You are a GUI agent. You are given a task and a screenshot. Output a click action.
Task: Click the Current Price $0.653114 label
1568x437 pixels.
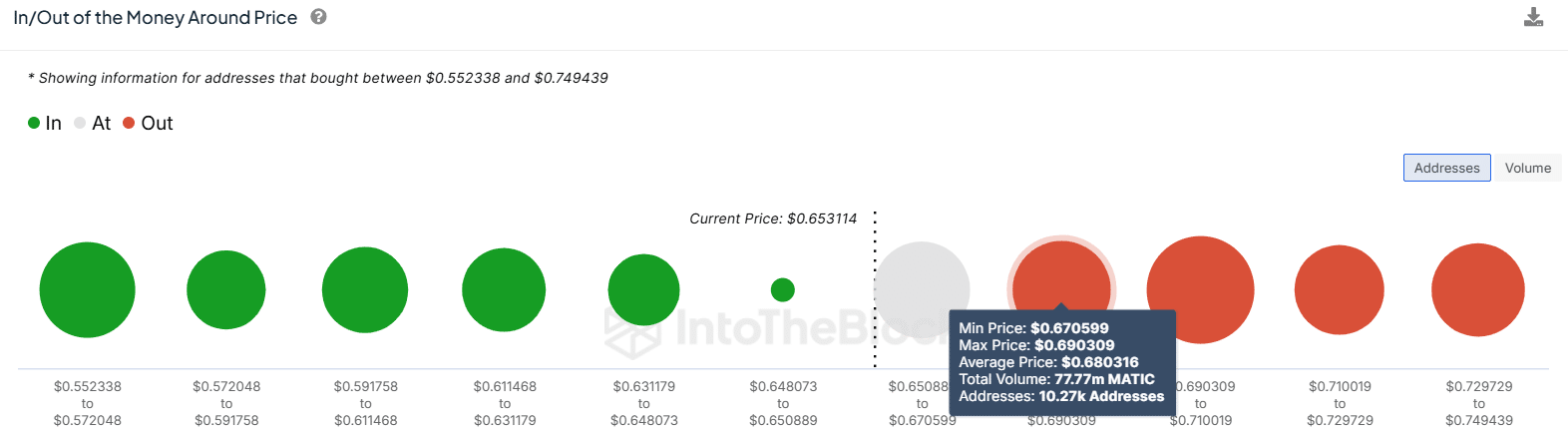[773, 218]
